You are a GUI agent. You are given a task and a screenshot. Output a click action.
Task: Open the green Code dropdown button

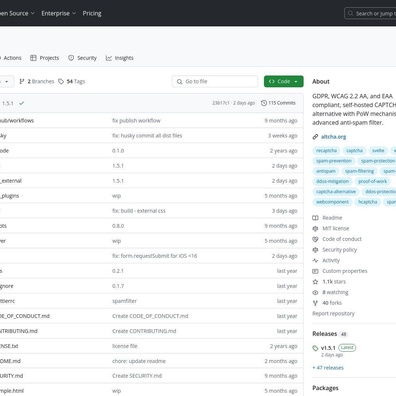point(284,81)
